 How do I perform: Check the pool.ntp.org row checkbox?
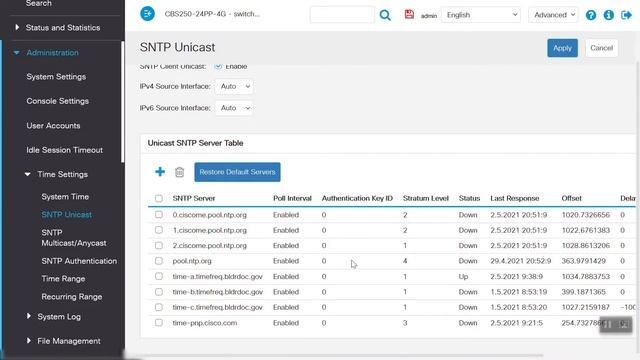pos(159,261)
